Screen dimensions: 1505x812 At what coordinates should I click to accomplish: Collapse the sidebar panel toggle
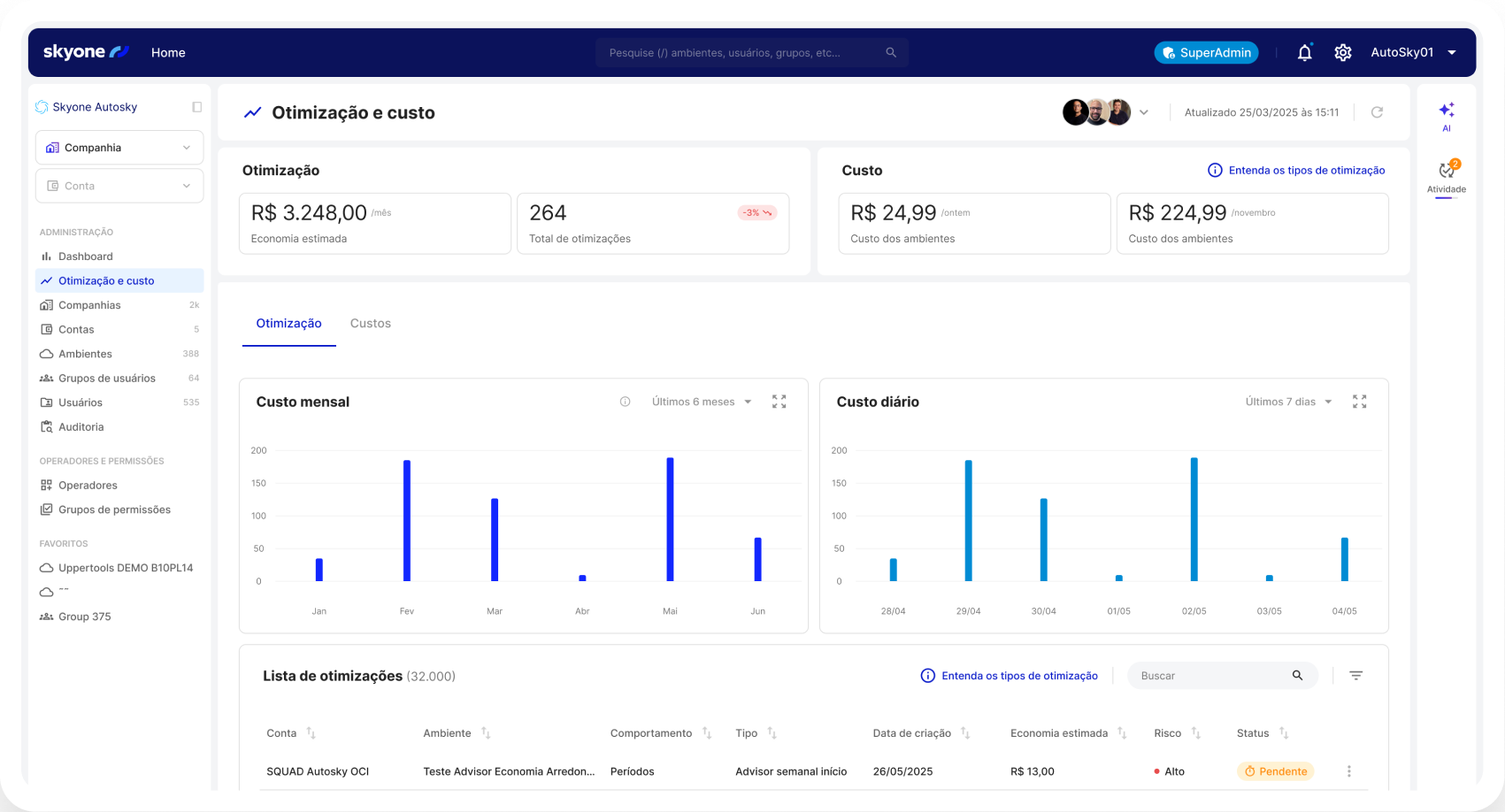point(196,107)
